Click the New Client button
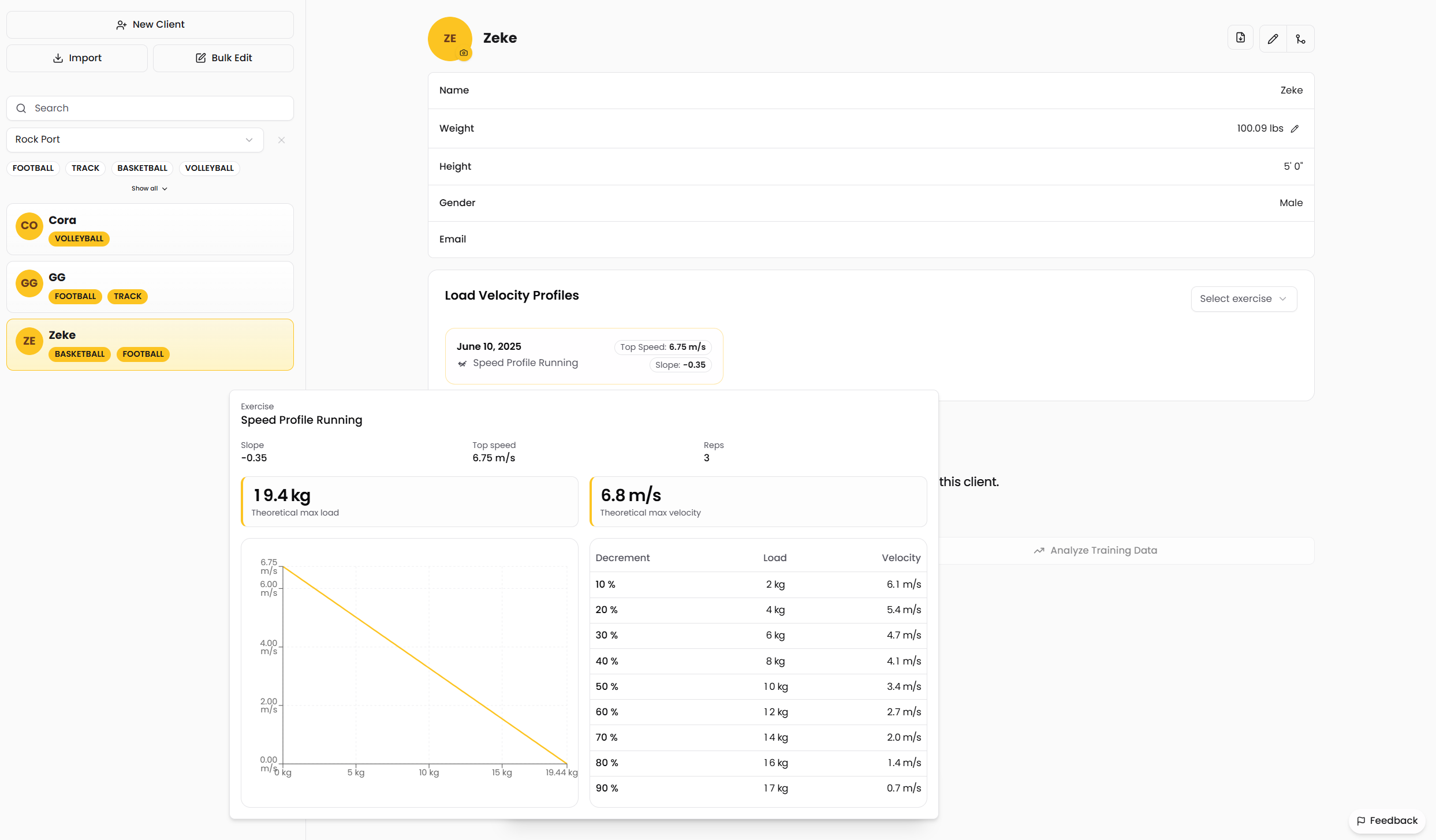Screen dimensions: 1436x840 coord(150,25)
